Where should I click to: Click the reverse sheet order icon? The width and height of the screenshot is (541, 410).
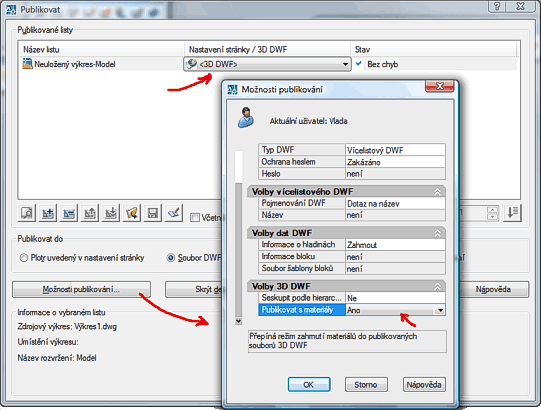click(513, 213)
